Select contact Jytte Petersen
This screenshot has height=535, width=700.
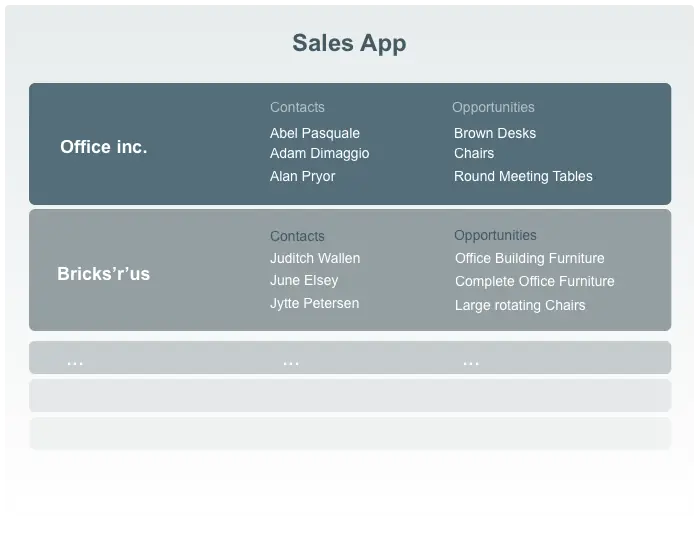pos(314,304)
